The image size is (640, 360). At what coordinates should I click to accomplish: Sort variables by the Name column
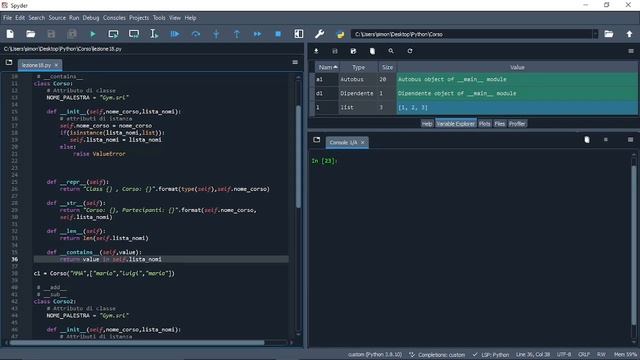[327, 67]
